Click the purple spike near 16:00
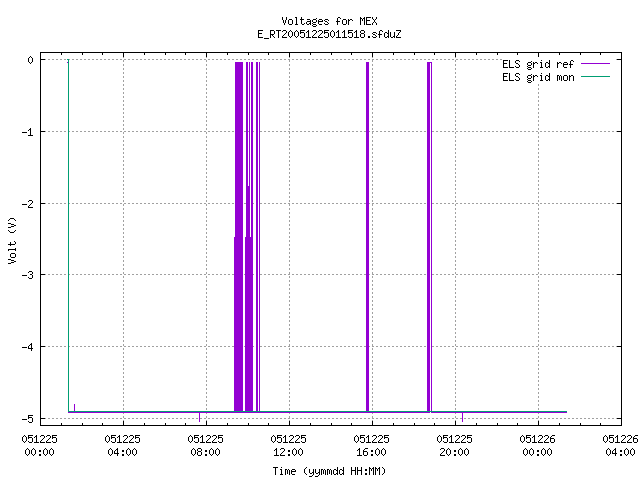640x480 pixels. (367, 237)
